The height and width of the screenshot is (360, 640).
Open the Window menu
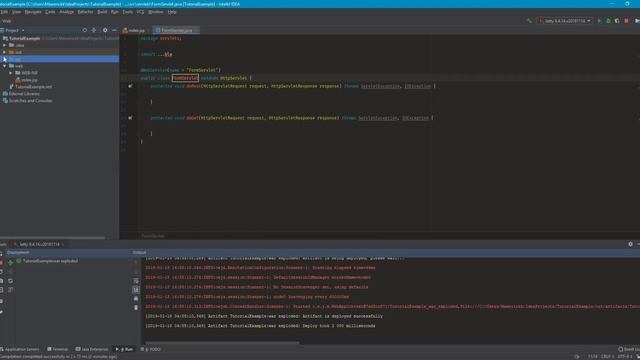pos(156,12)
